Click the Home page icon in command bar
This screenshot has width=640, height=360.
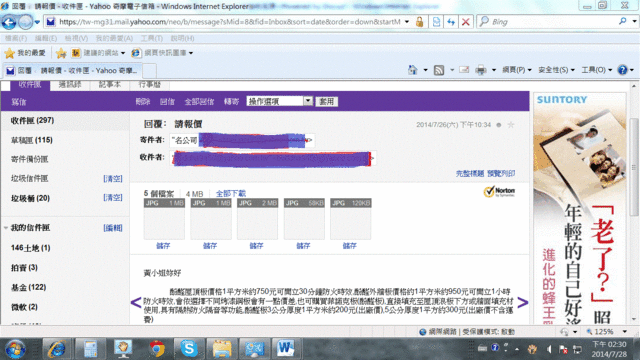[x=413, y=70]
